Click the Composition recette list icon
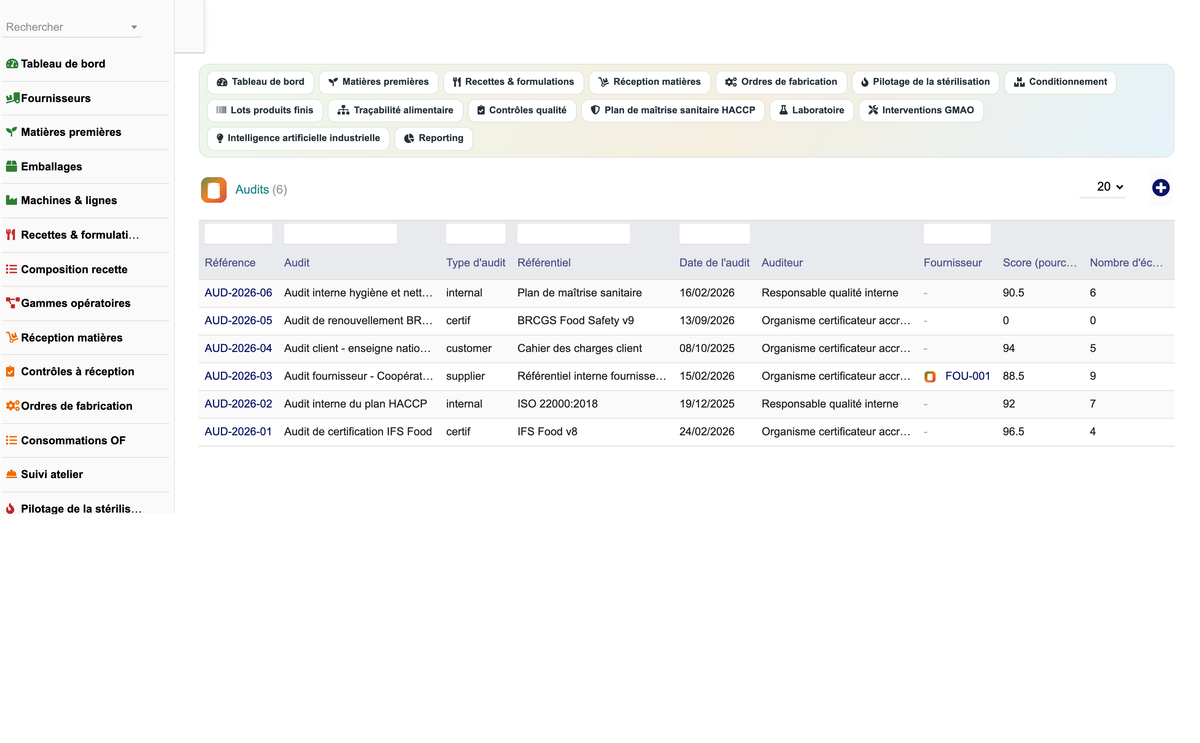 point(12,269)
